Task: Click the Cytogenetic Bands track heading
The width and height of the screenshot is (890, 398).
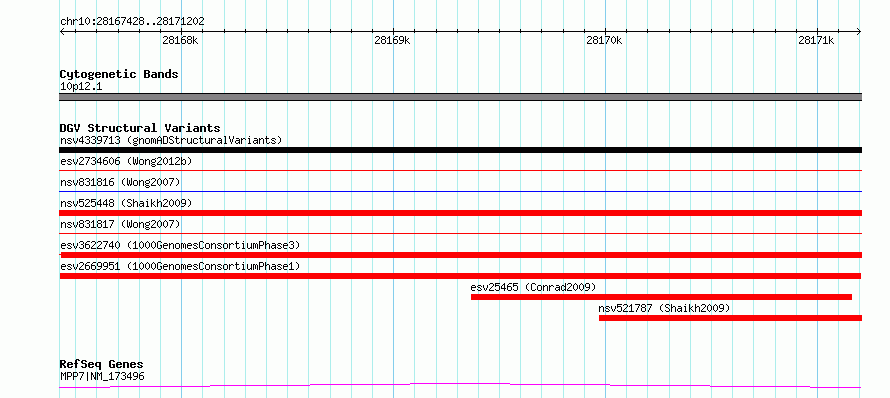Action: (x=119, y=74)
